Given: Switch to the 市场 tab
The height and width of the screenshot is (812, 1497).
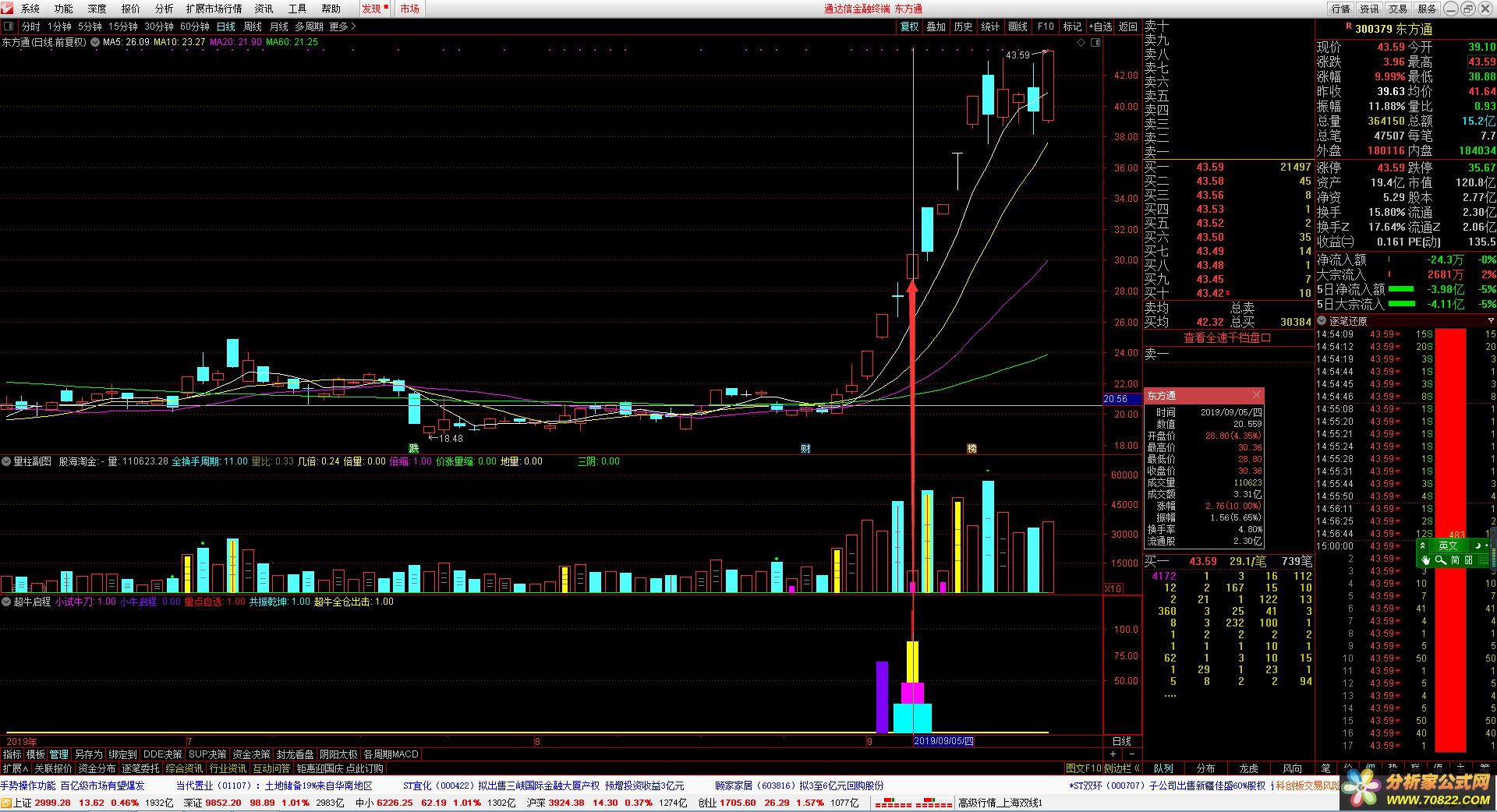Looking at the screenshot, I should 409,9.
